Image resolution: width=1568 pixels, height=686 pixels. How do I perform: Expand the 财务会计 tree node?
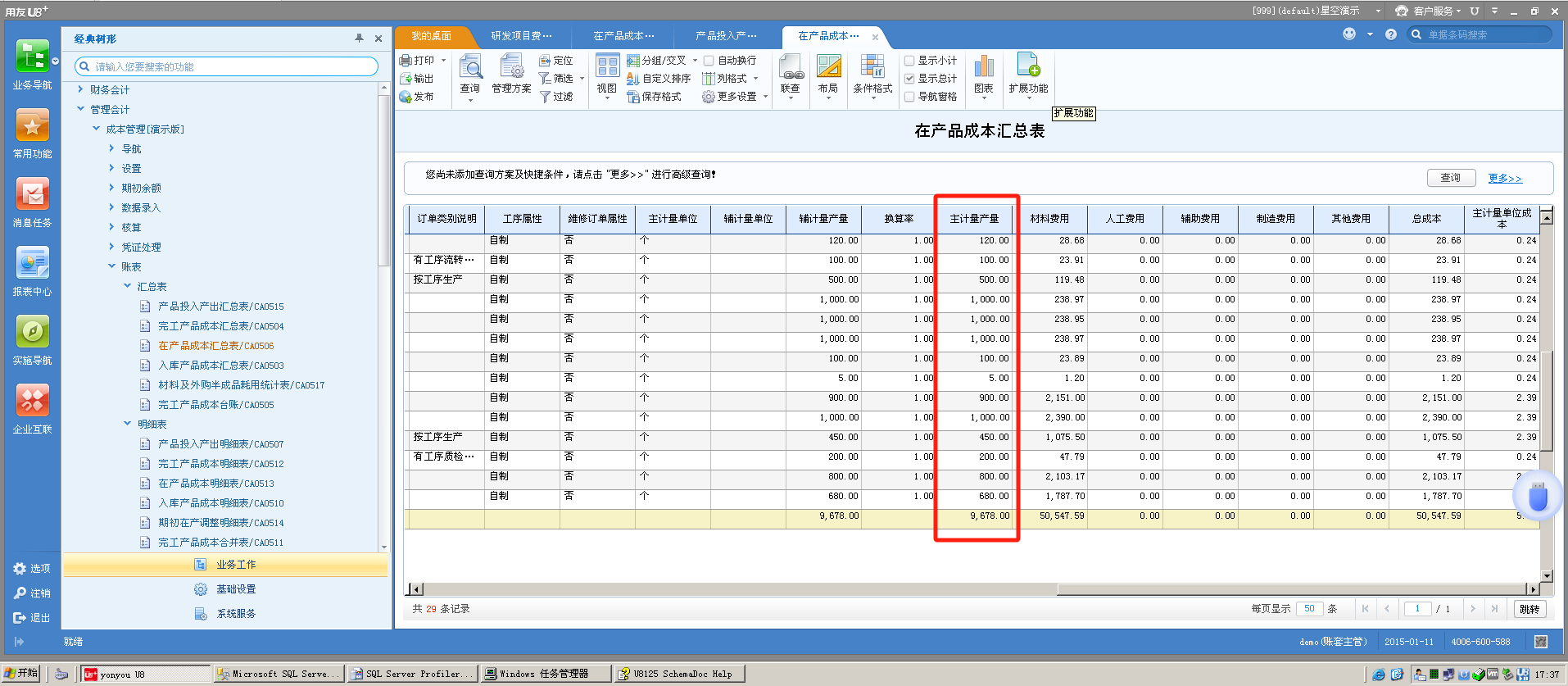(80, 89)
